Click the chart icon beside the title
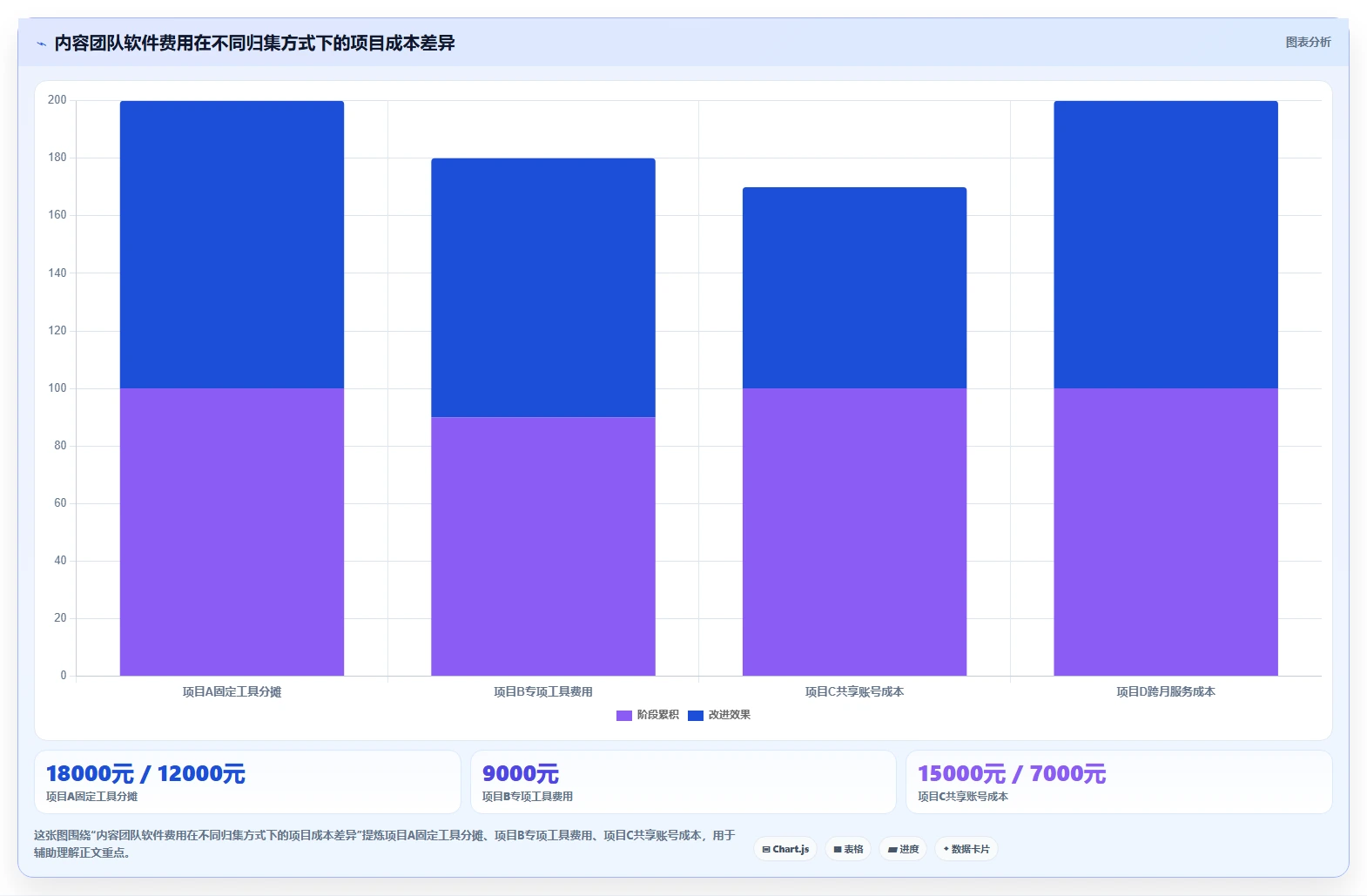The image size is (1367, 896). 41,44
